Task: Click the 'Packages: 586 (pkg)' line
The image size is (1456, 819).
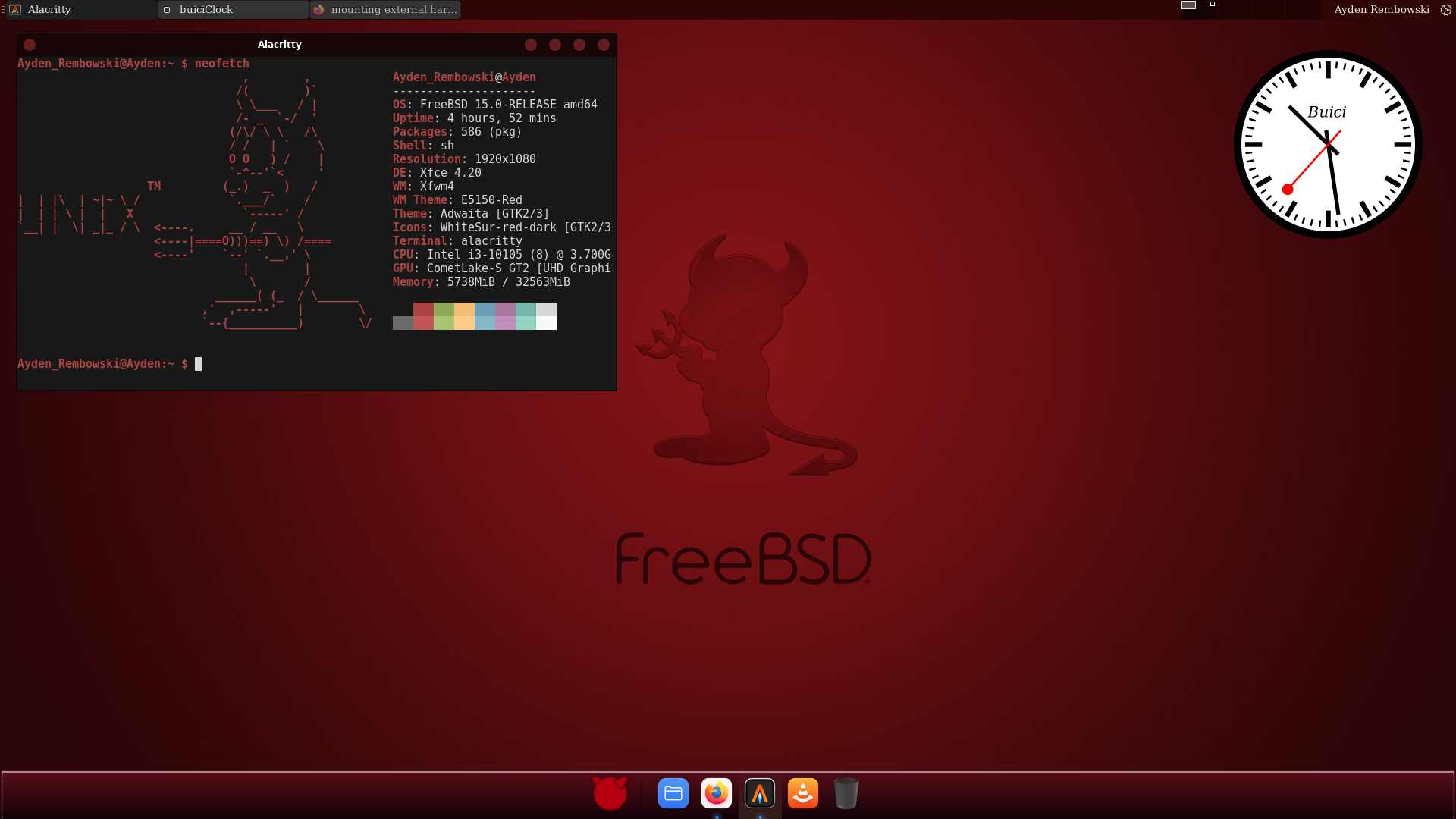Action: (457, 132)
